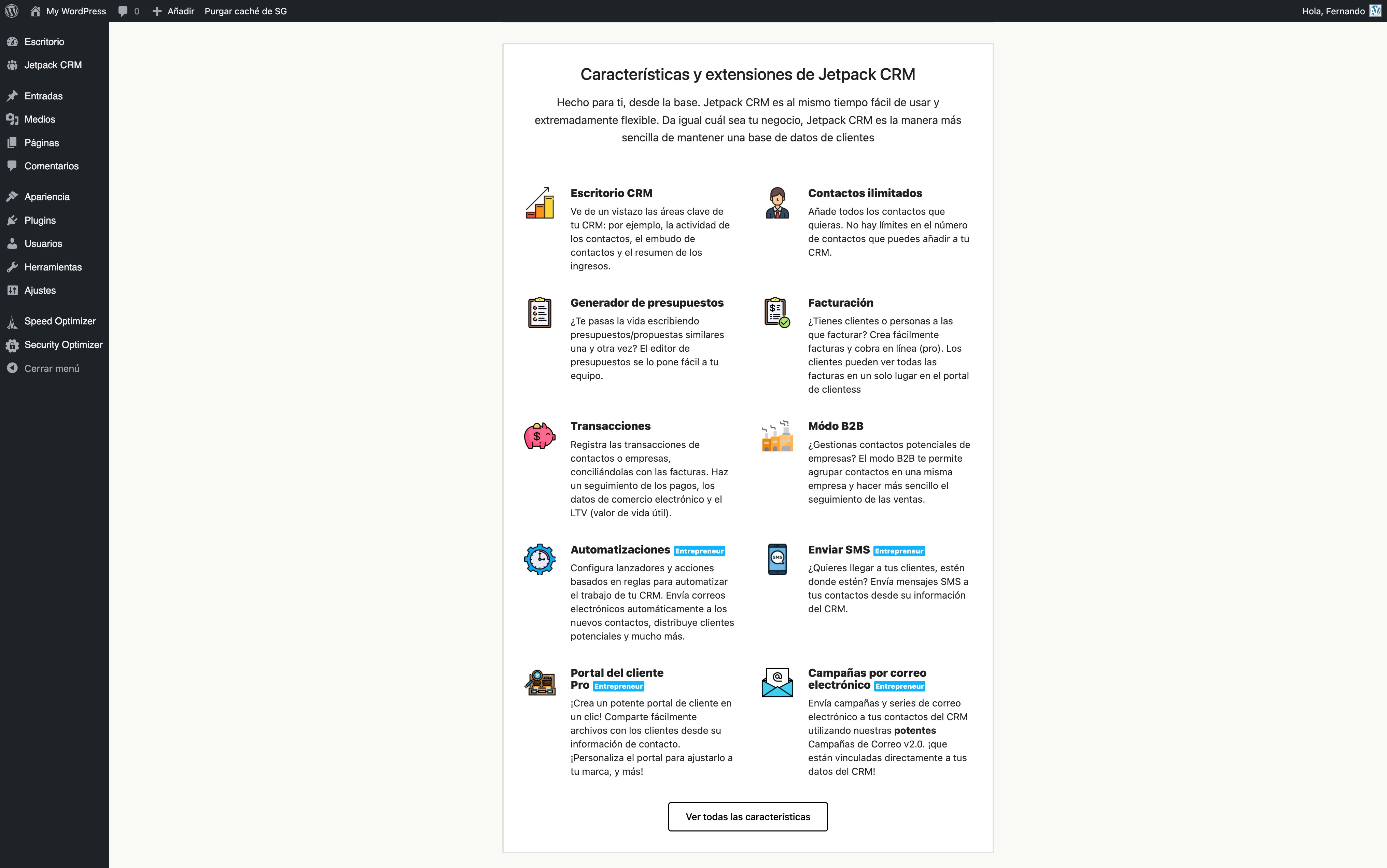Click the Páginas pages icon
1387x868 pixels.
[12, 142]
